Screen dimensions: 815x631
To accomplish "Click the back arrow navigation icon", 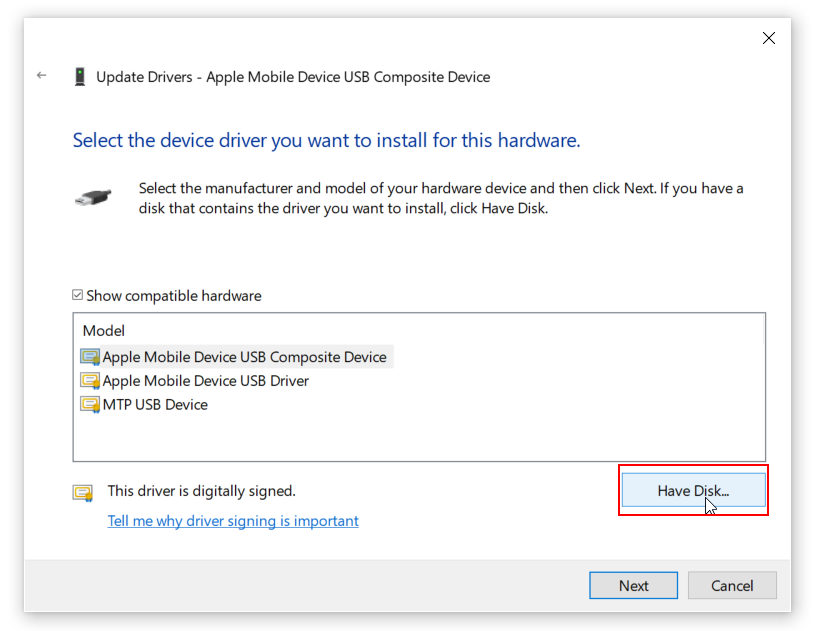I will pyautogui.click(x=40, y=75).
